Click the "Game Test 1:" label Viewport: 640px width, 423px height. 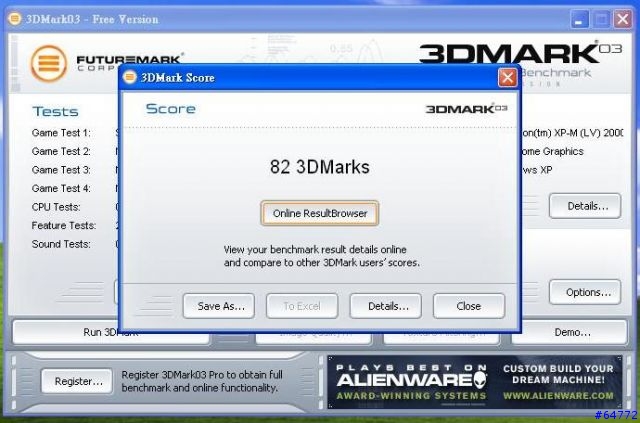click(x=61, y=133)
